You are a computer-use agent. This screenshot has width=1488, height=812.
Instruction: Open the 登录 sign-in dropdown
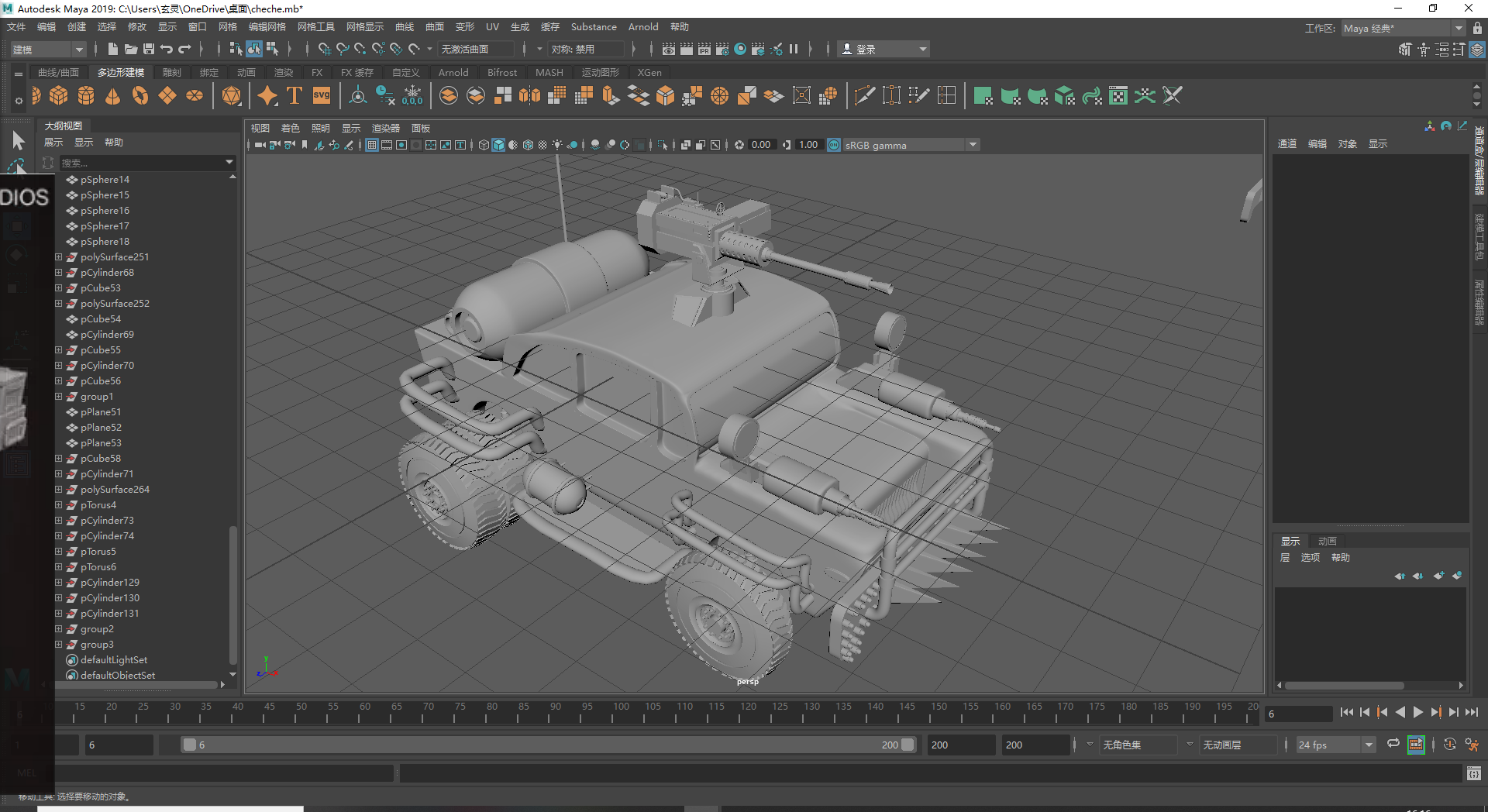point(883,50)
